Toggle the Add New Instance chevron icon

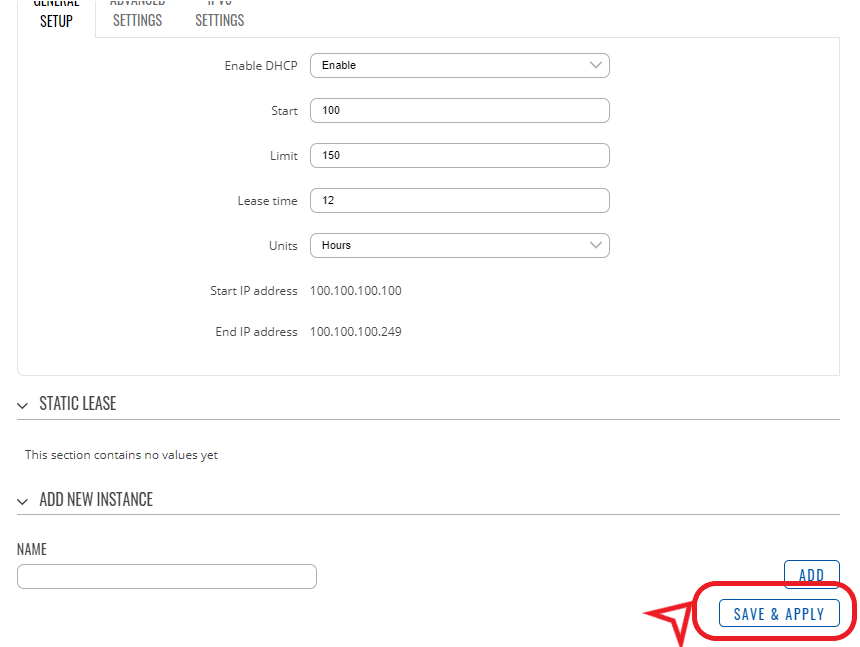tap(23, 500)
